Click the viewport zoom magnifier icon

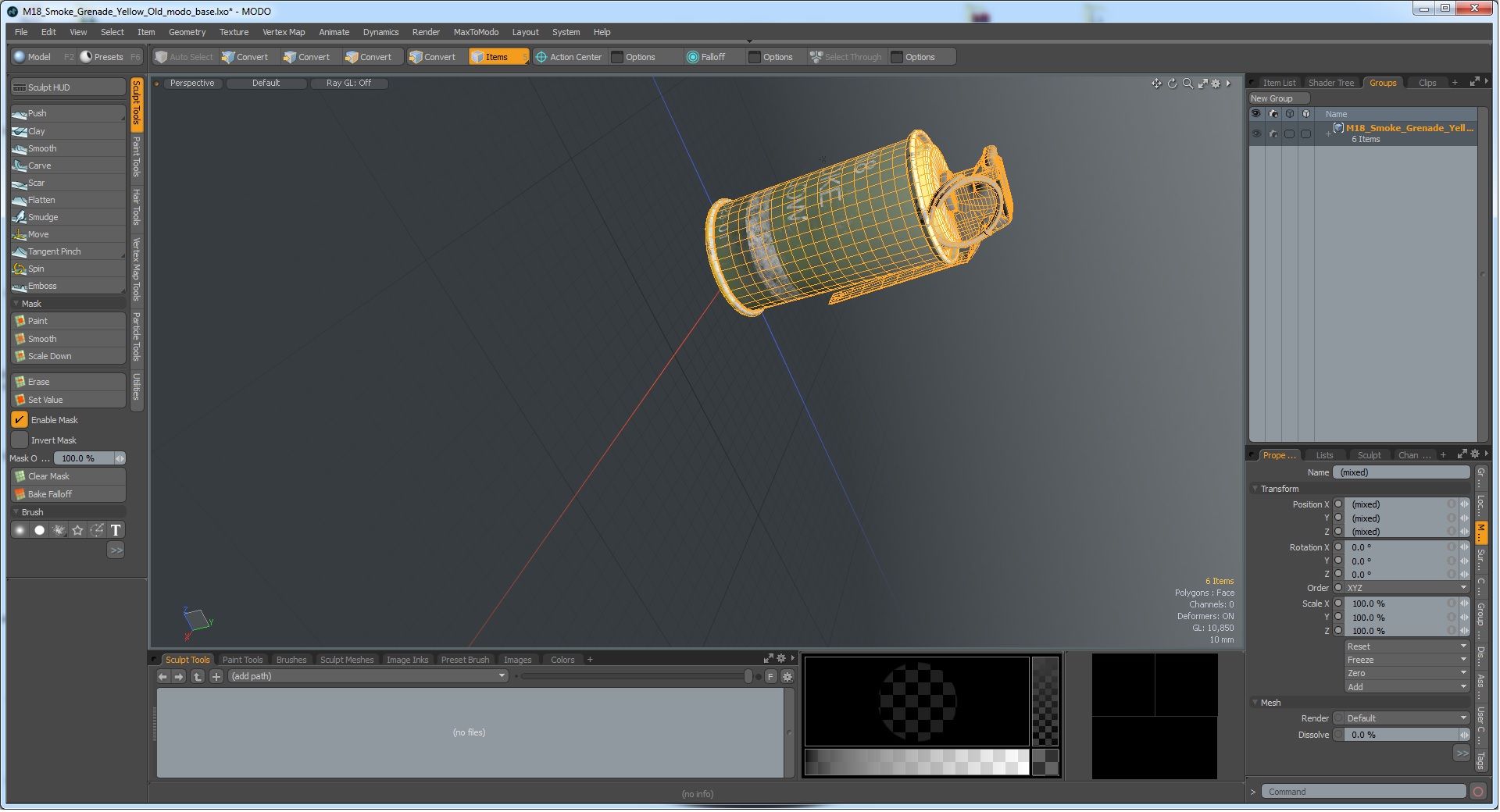click(1187, 84)
